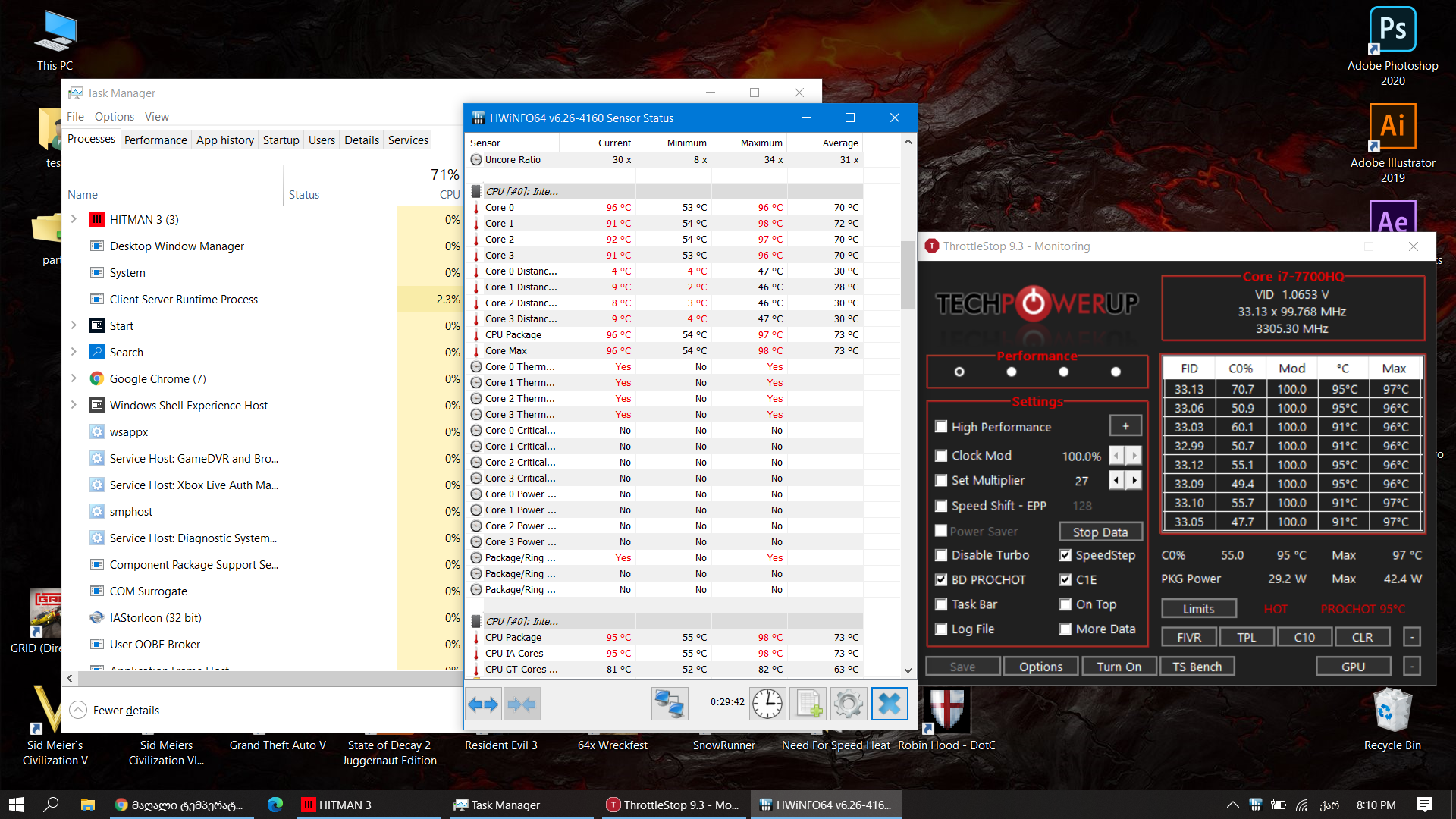The image size is (1456, 819).
Task: Expand the HITMAN 3 process group
Action: click(74, 219)
